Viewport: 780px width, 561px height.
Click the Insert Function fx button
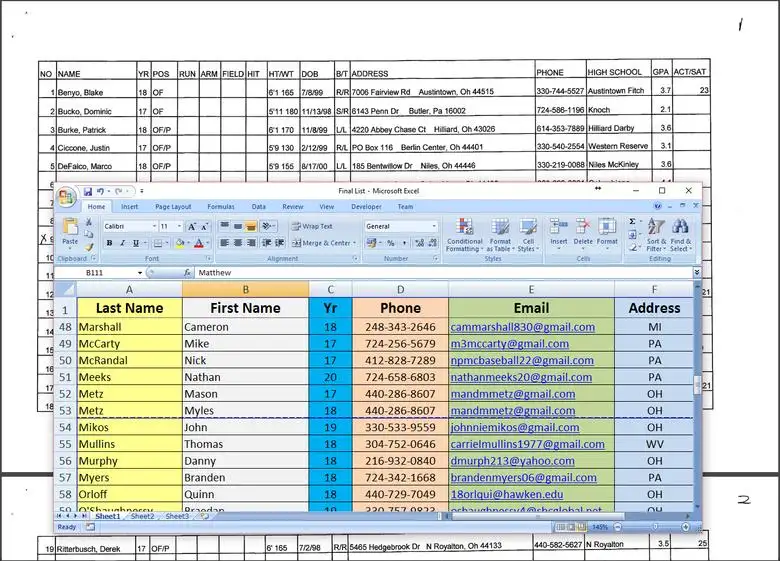[187, 273]
